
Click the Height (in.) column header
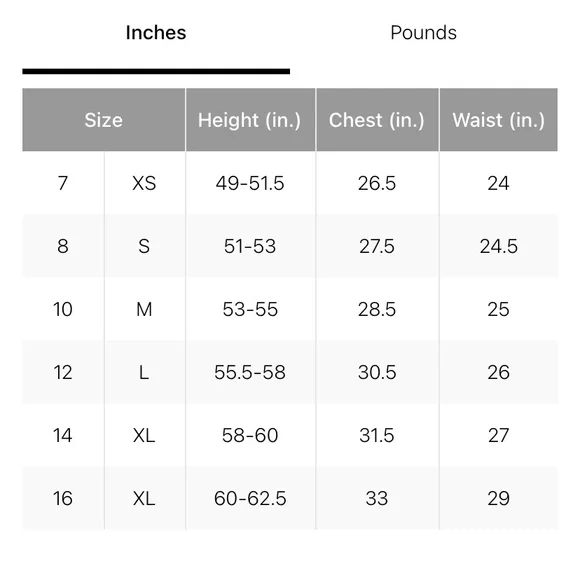[250, 120]
